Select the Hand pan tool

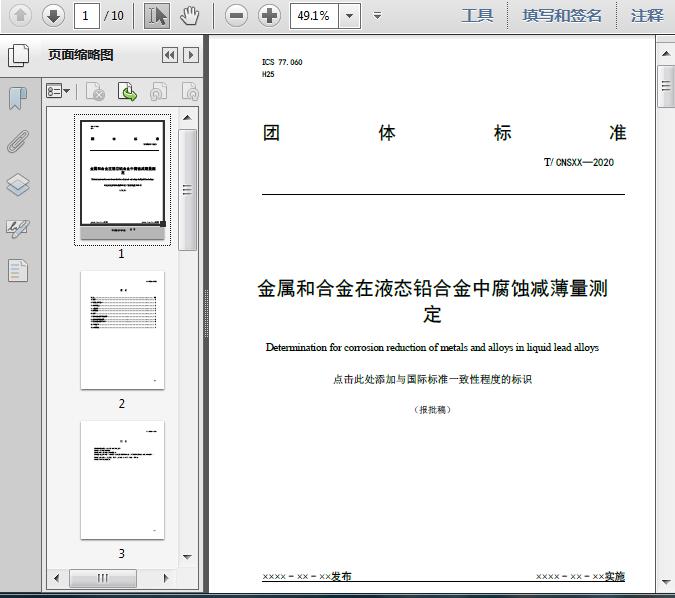(x=190, y=15)
